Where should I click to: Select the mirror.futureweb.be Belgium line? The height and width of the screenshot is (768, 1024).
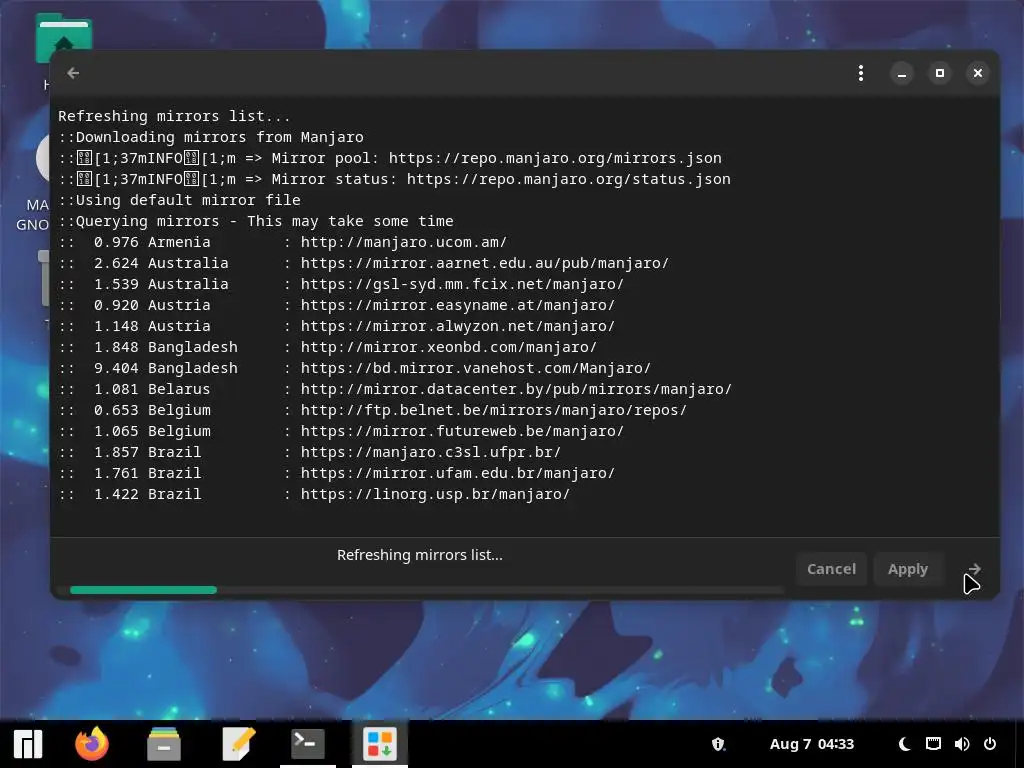click(x=341, y=431)
